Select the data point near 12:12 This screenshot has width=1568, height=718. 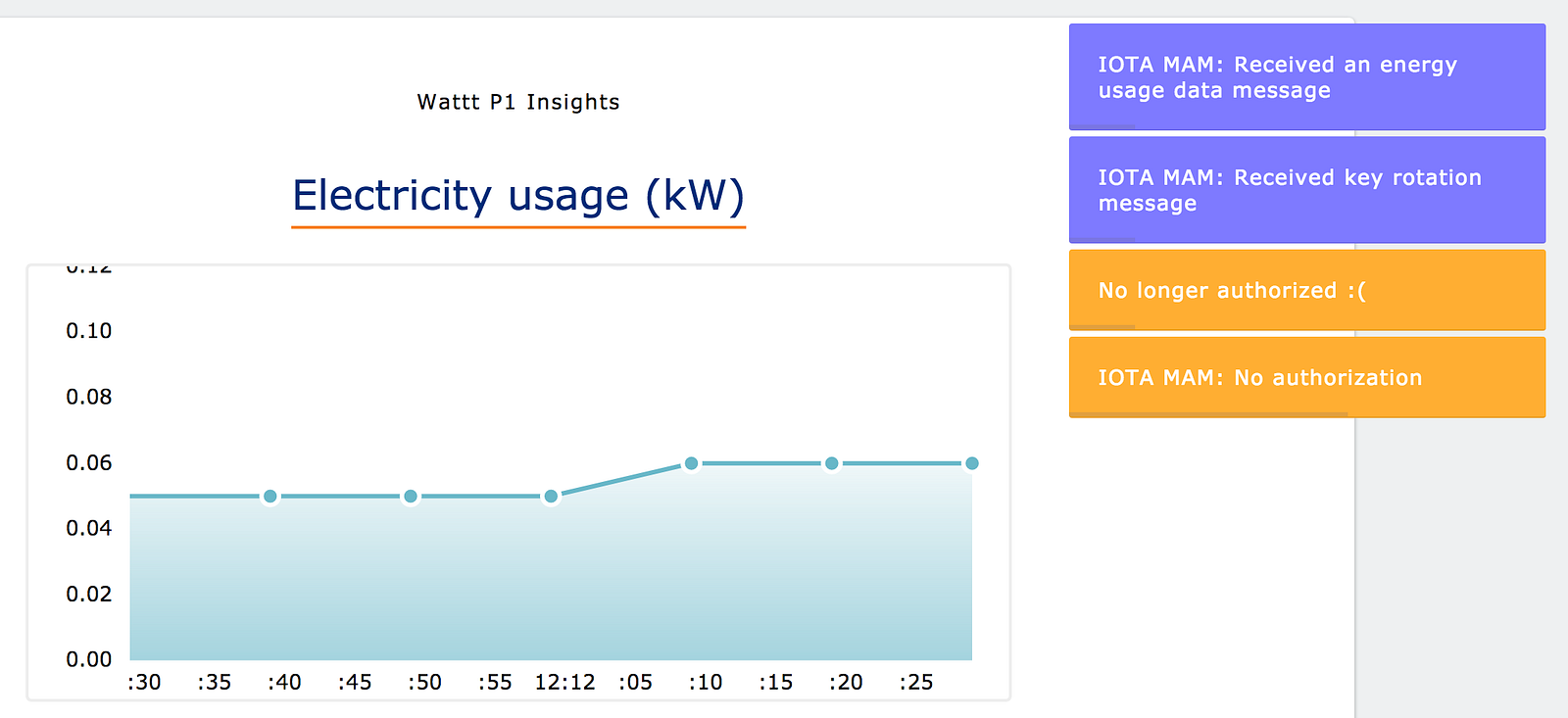click(x=551, y=497)
